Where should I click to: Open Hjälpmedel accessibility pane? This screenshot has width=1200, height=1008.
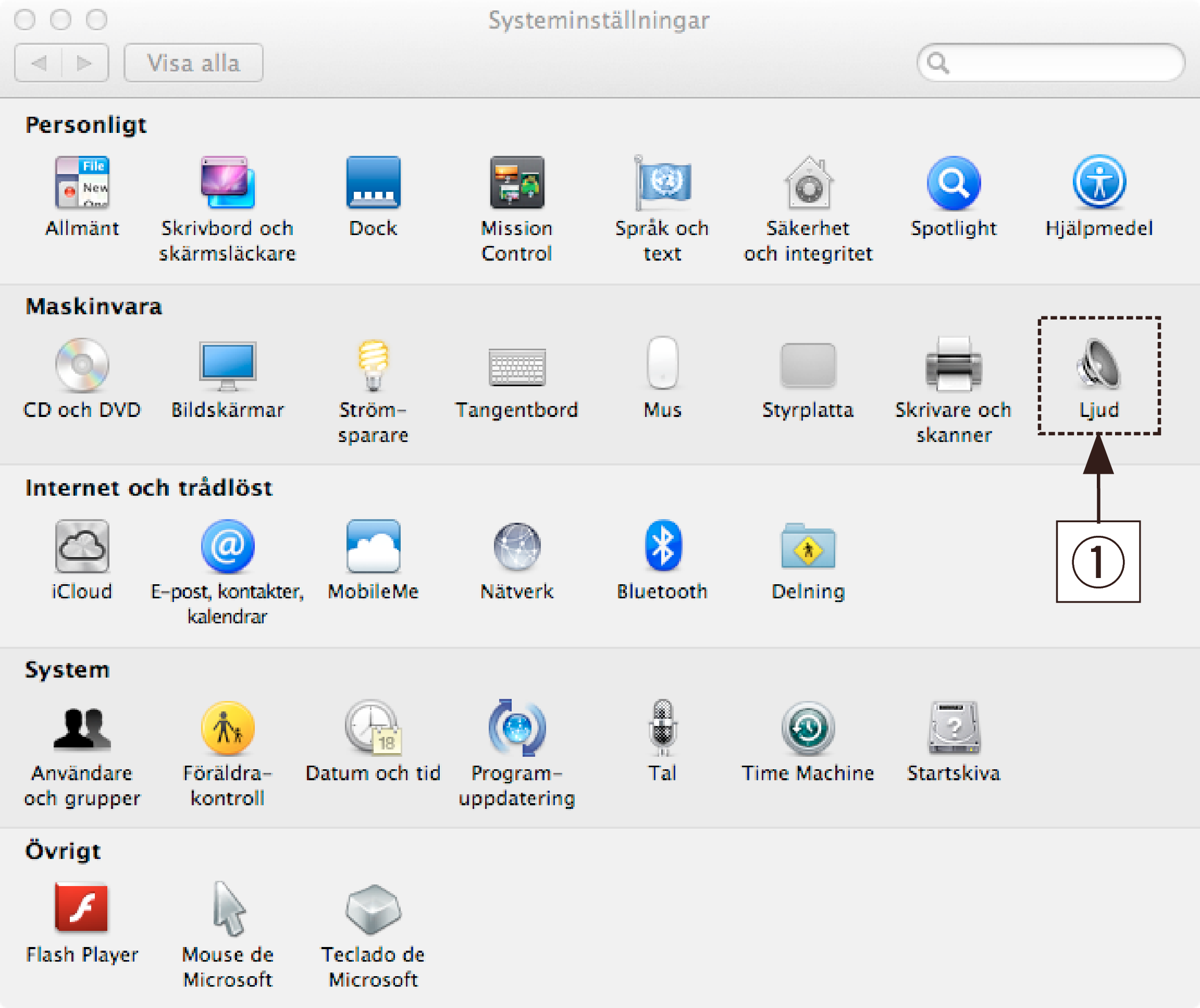point(1098,184)
